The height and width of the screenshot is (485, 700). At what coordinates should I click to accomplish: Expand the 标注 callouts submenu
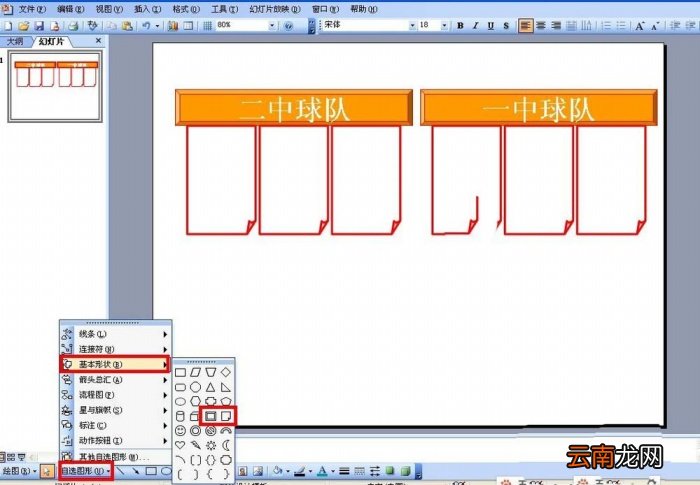[x=115, y=425]
